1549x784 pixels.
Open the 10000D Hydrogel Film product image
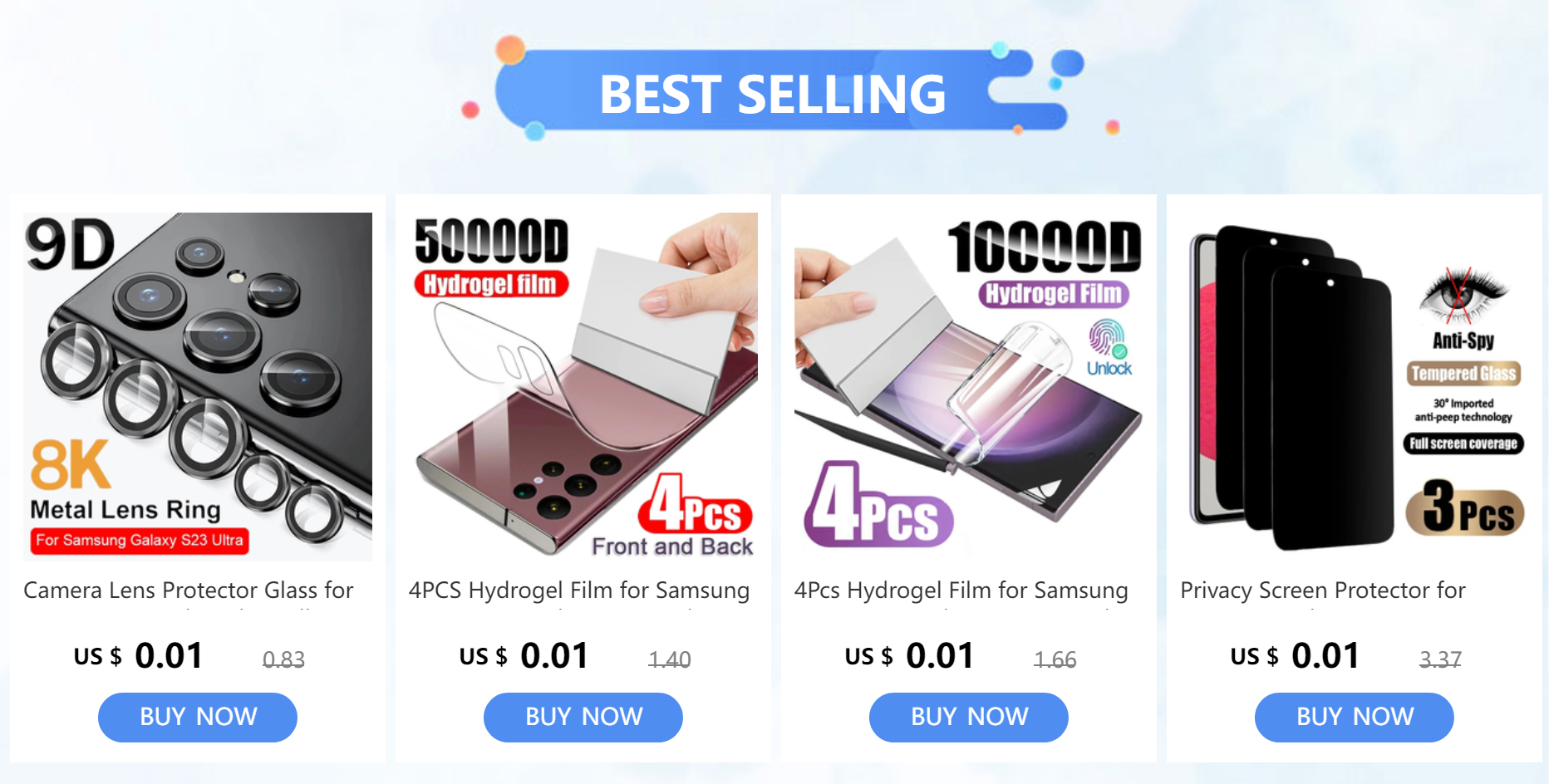969,386
